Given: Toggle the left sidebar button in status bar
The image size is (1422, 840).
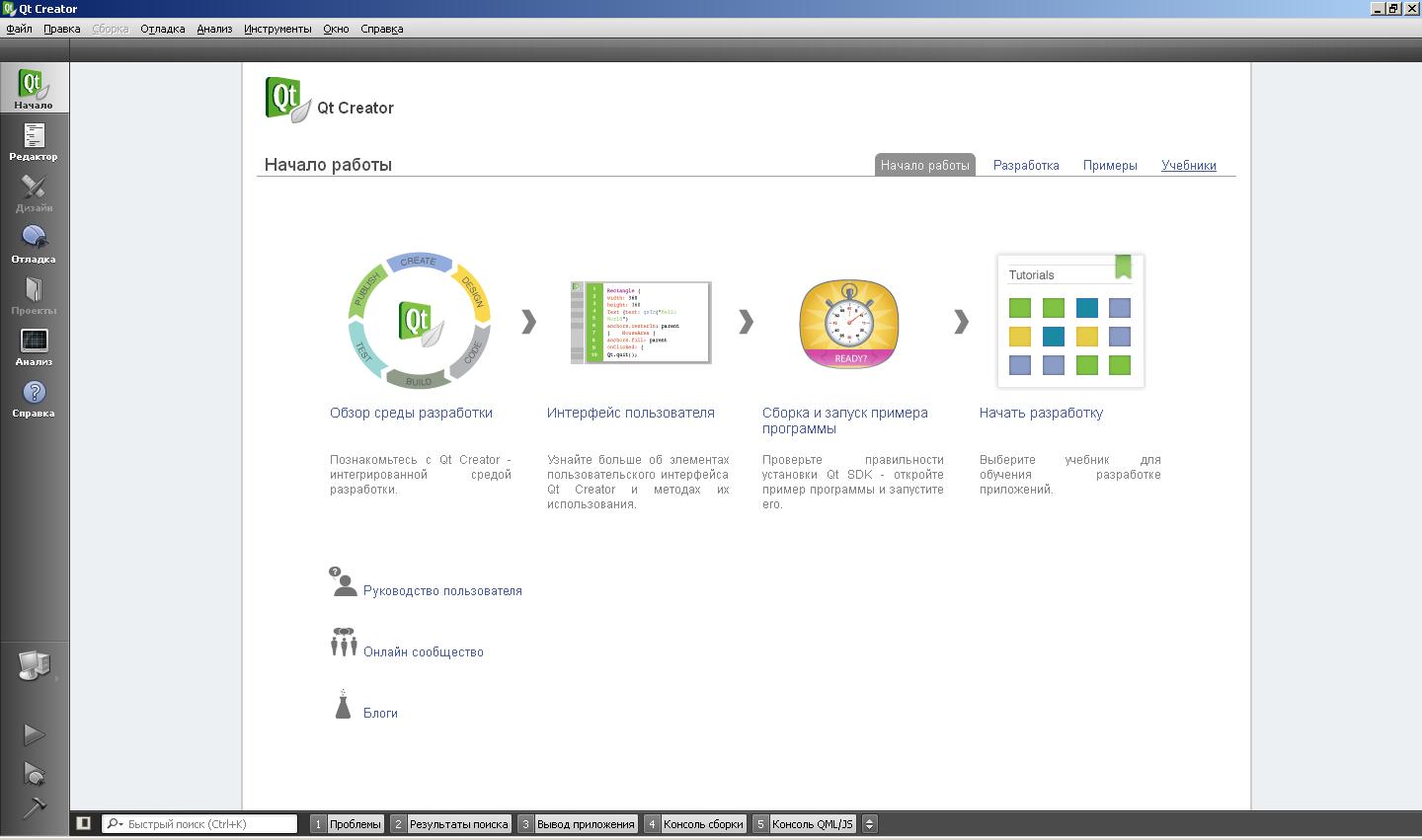Looking at the screenshot, I should tap(84, 823).
